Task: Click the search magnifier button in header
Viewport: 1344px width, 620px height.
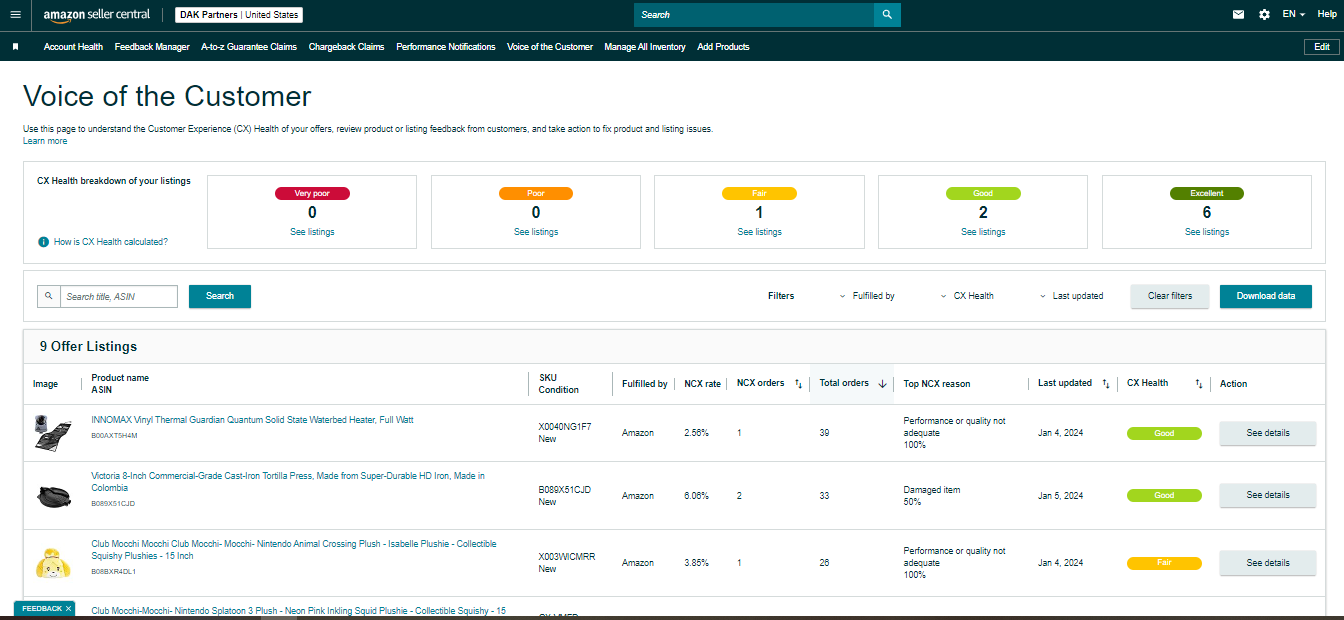Action: click(x=887, y=15)
